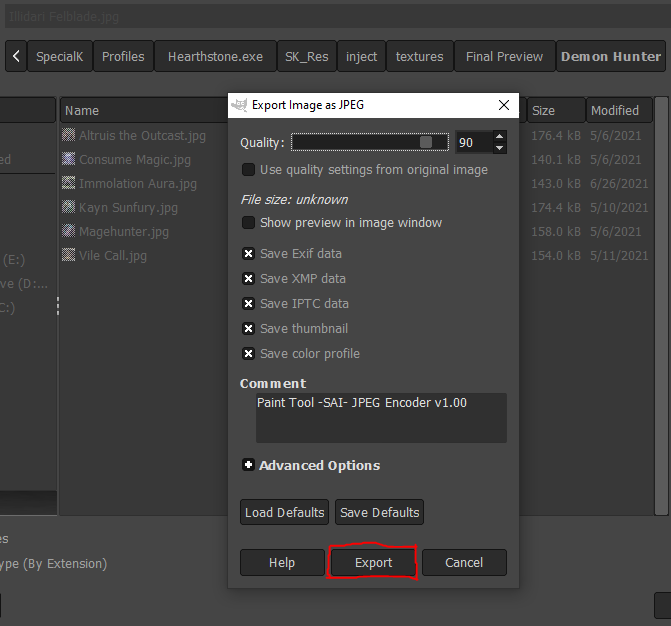Click the Altruis the Outcast.jpg file icon
Image resolution: width=671 pixels, height=626 pixels.
[69, 135]
